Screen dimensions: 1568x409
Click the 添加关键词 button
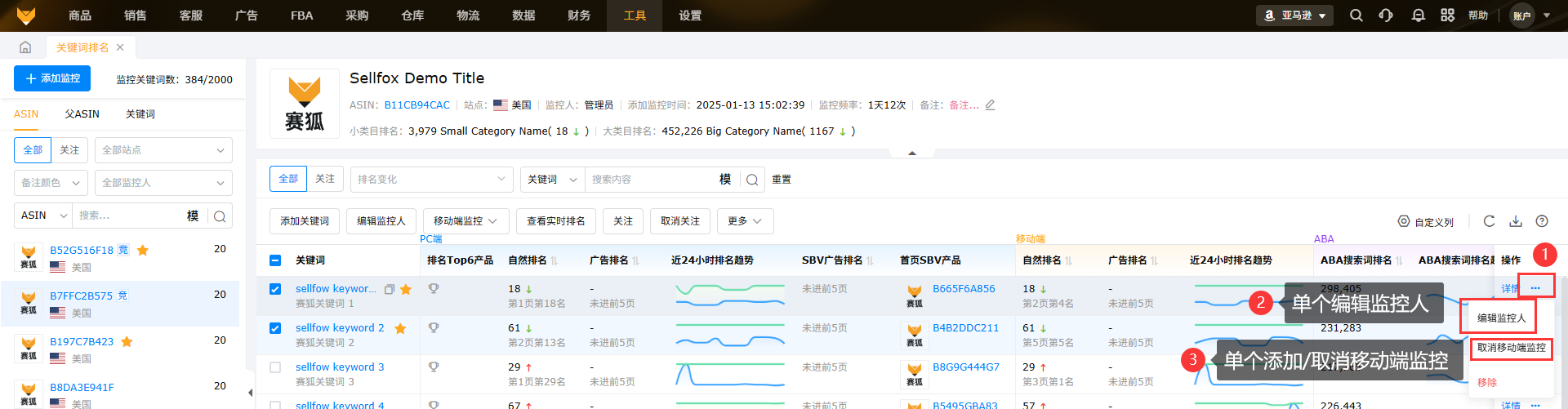[305, 221]
